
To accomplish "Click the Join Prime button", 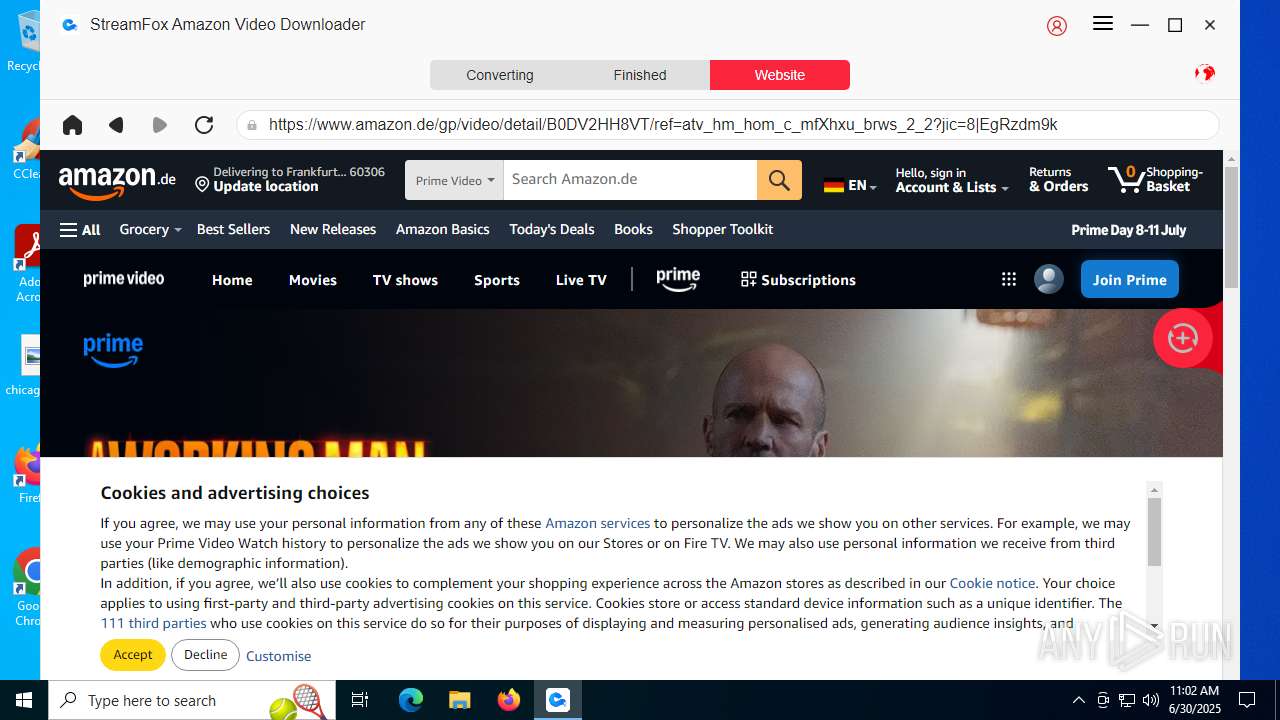I will tap(1130, 280).
